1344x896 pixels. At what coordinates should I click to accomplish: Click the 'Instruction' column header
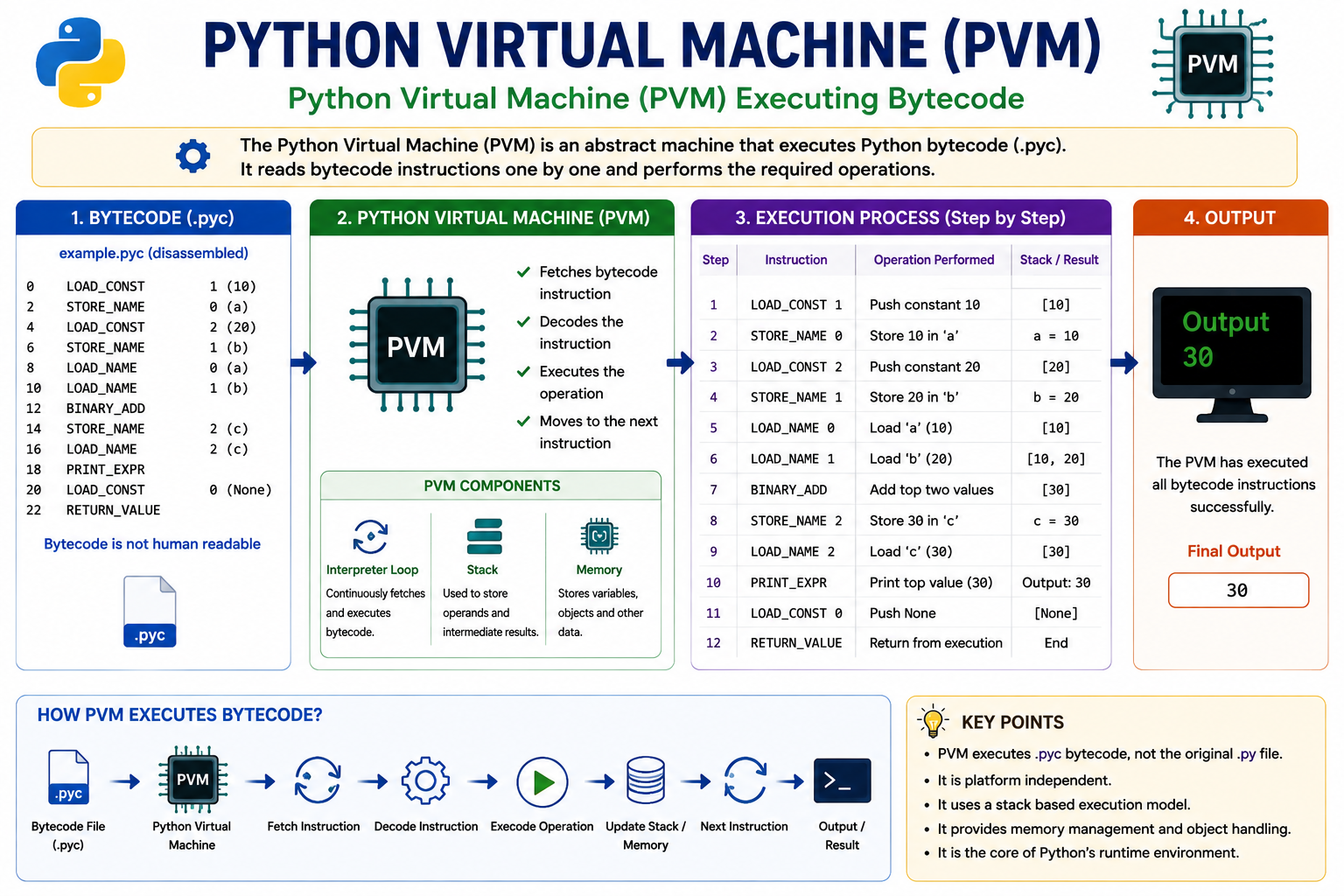pyautogui.click(x=796, y=260)
